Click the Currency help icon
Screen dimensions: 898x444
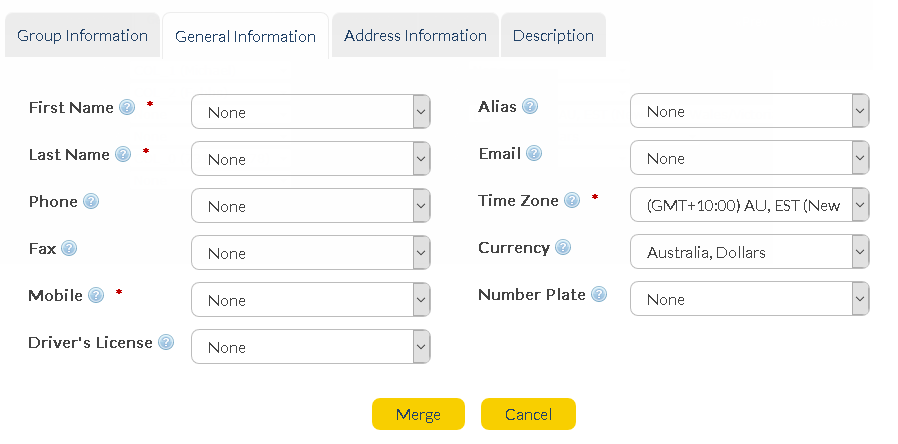(x=563, y=248)
